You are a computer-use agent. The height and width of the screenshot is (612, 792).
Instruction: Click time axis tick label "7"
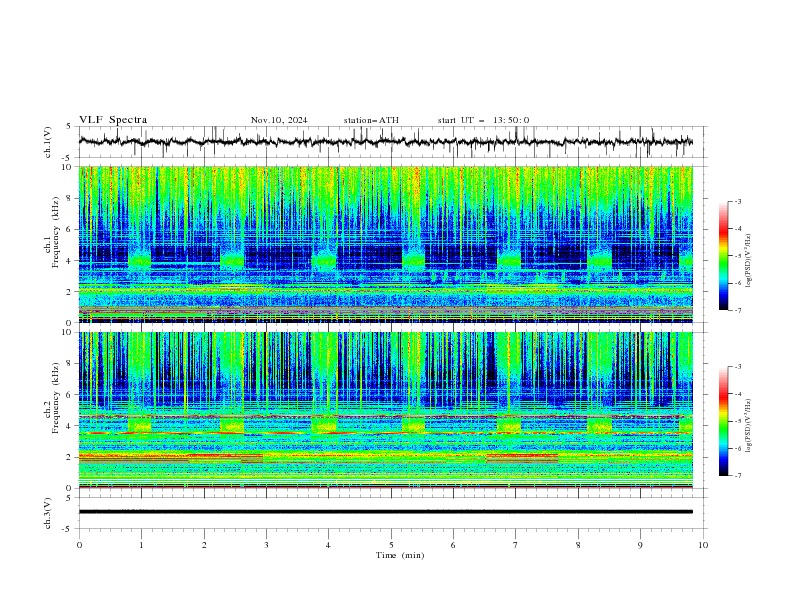pos(516,545)
